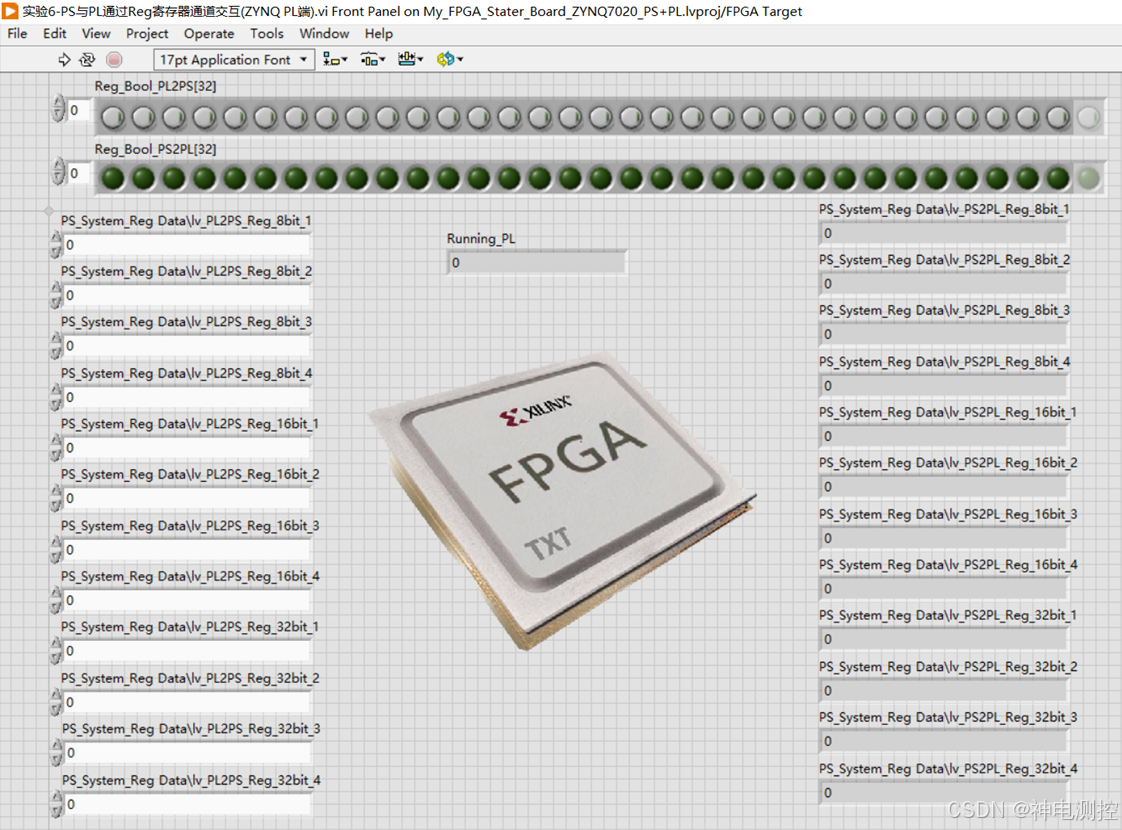Click index stepper of Reg_Bool_PL2PS[32] array
Image resolution: width=1122 pixels, height=830 pixels.
(59, 109)
